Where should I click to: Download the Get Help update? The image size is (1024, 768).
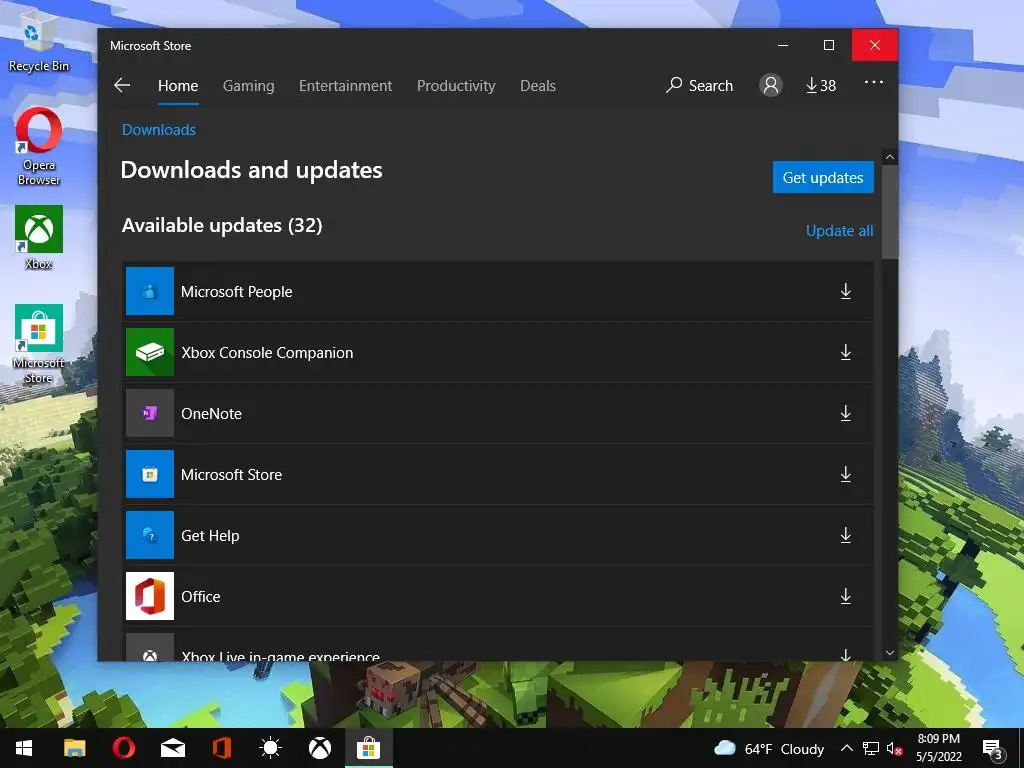point(846,536)
